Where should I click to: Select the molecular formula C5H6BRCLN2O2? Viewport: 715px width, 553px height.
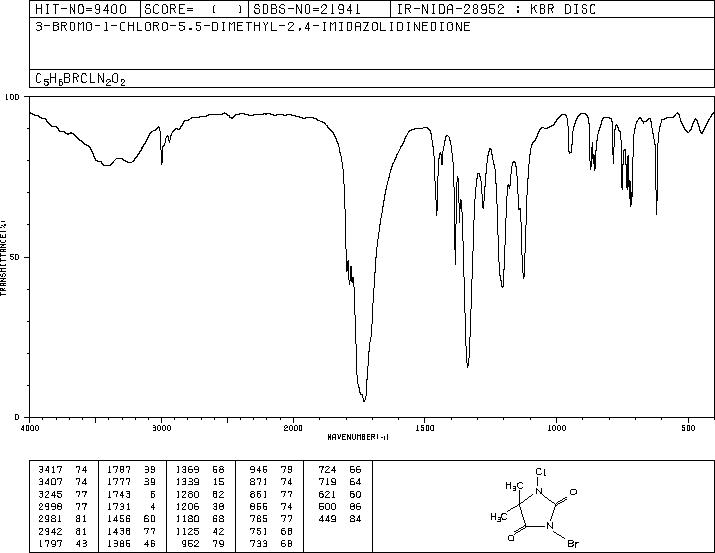pos(80,79)
